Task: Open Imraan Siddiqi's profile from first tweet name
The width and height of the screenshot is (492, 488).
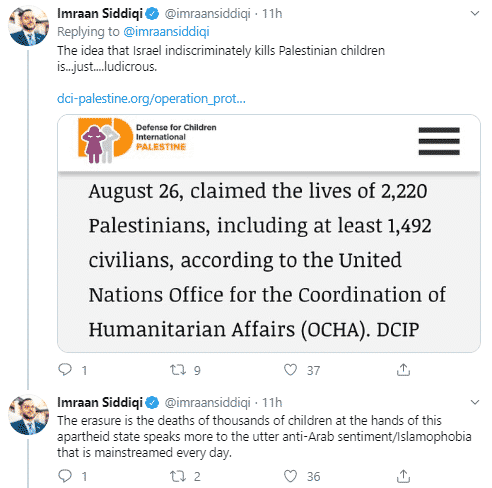Action: click(100, 14)
